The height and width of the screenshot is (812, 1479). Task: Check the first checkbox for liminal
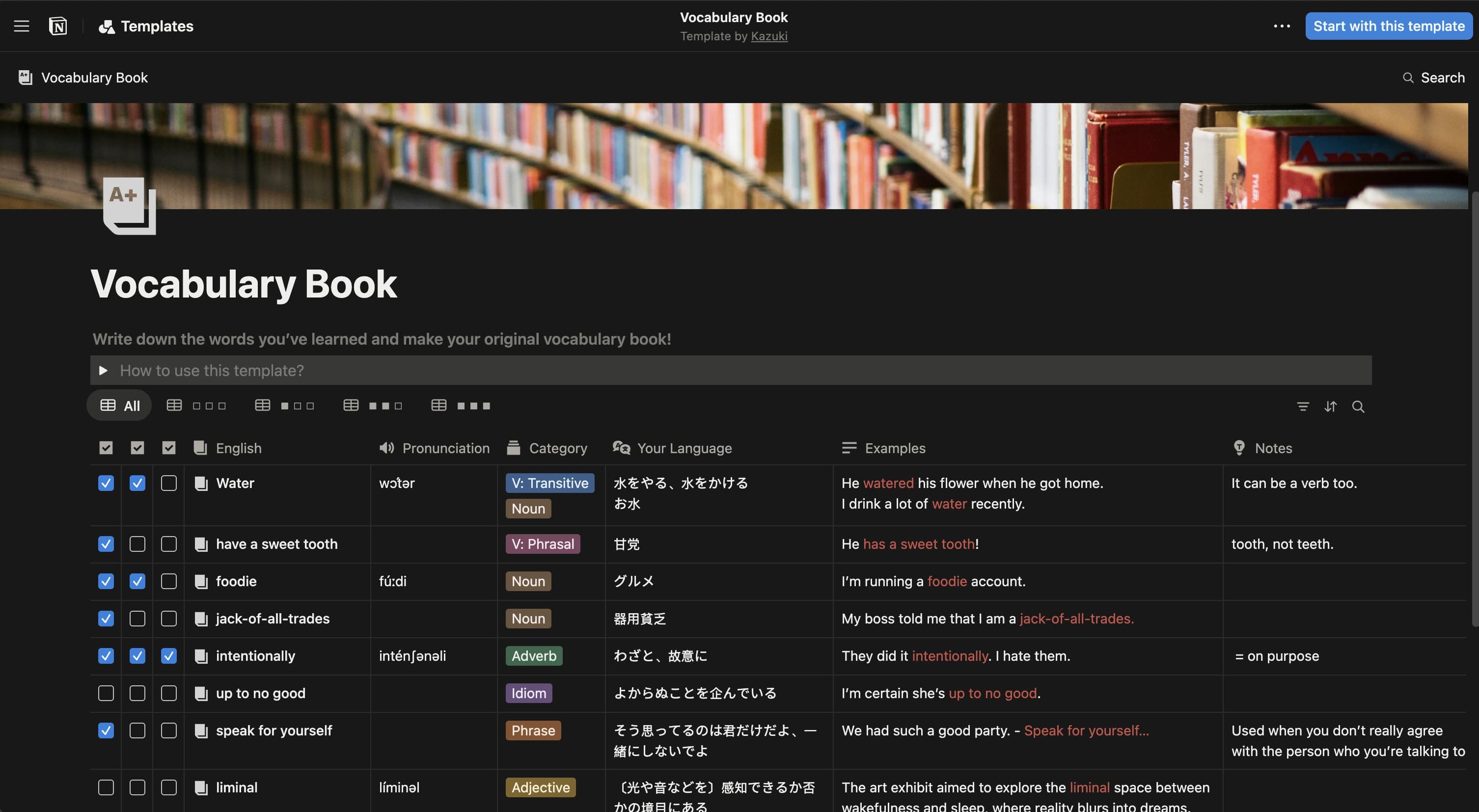pyautogui.click(x=106, y=787)
